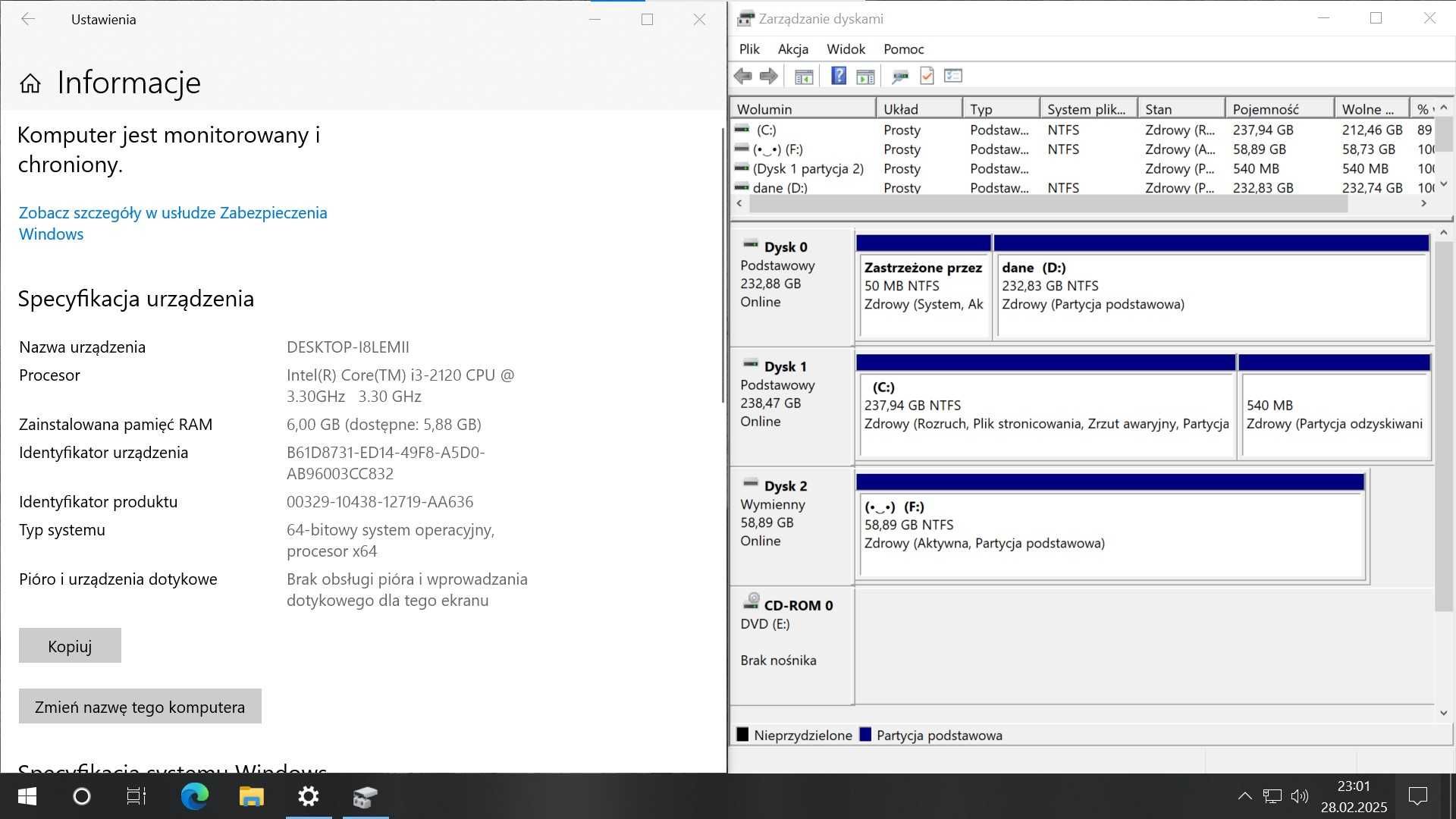Click the Disk Management window title icon
1456x819 pixels.
click(746, 18)
